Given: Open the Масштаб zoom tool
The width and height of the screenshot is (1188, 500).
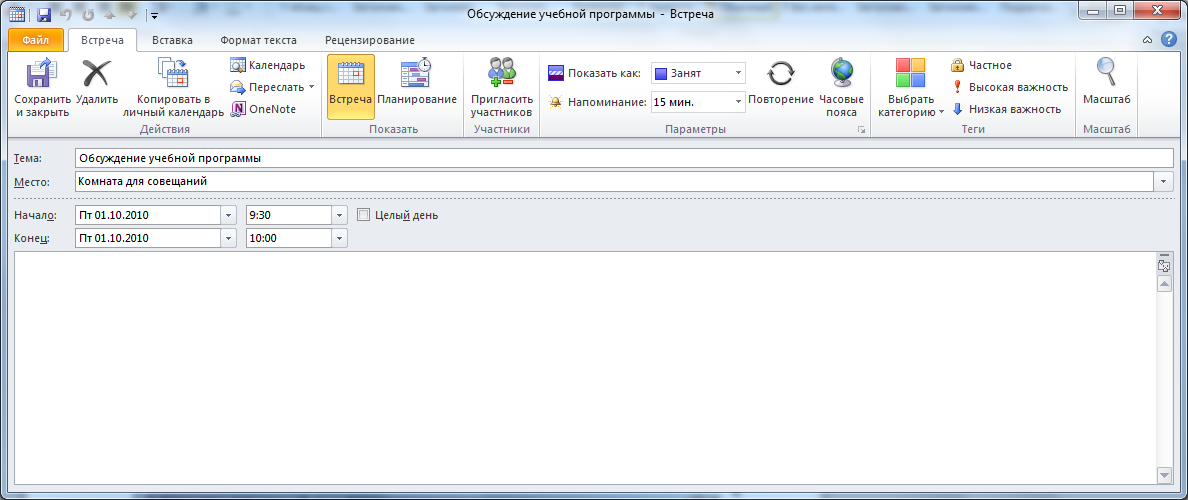Looking at the screenshot, I should (x=1106, y=86).
